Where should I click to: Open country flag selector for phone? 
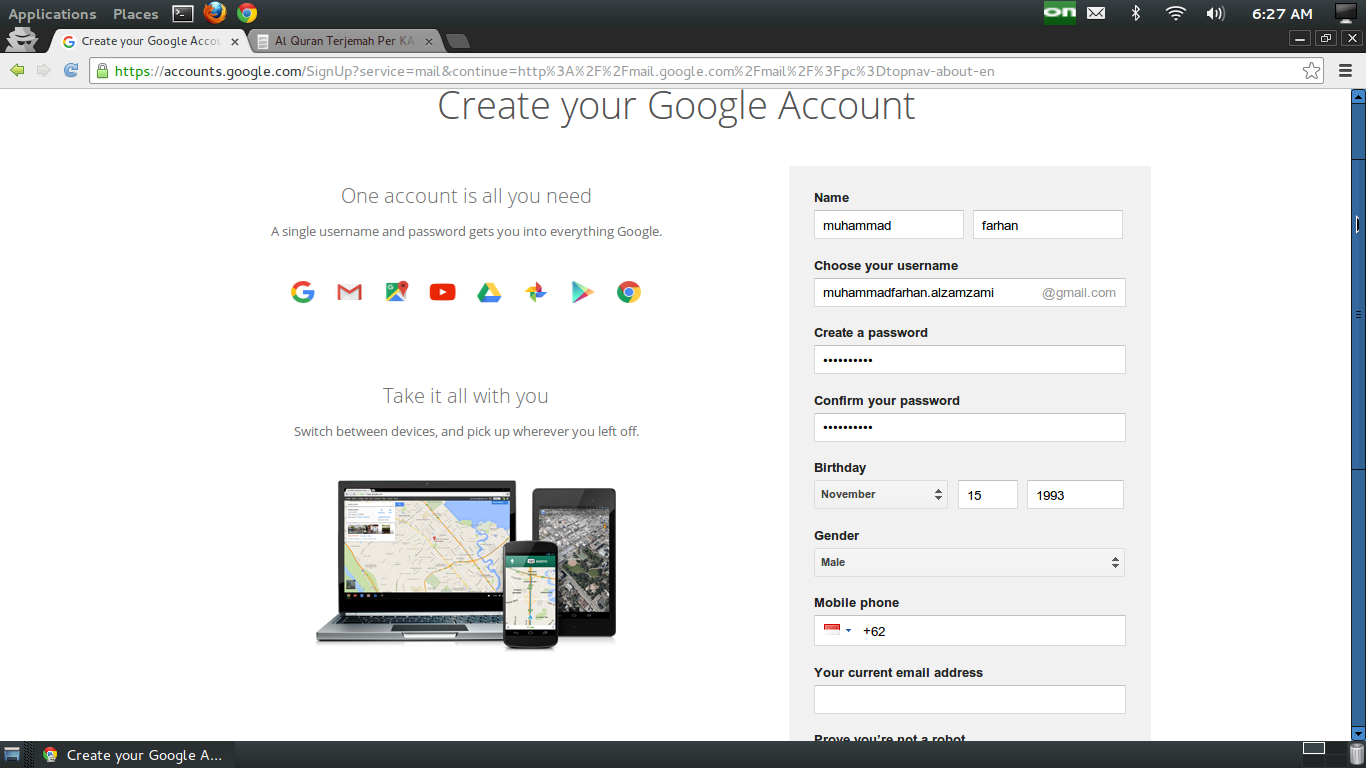click(x=837, y=630)
